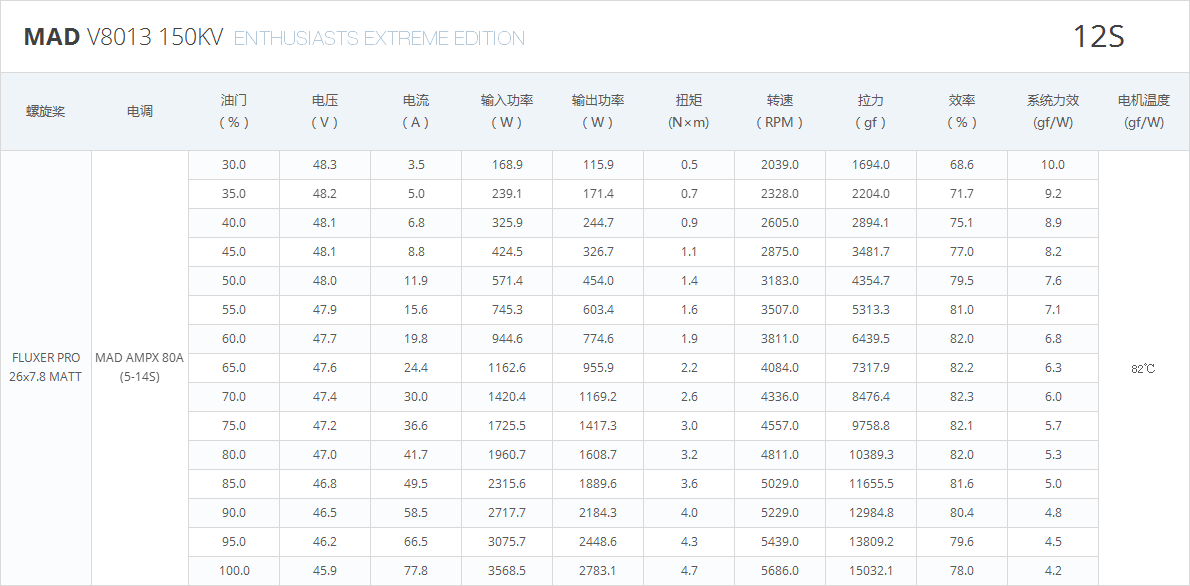
Task: Select the 45.0 throttle cell
Action: [234, 252]
